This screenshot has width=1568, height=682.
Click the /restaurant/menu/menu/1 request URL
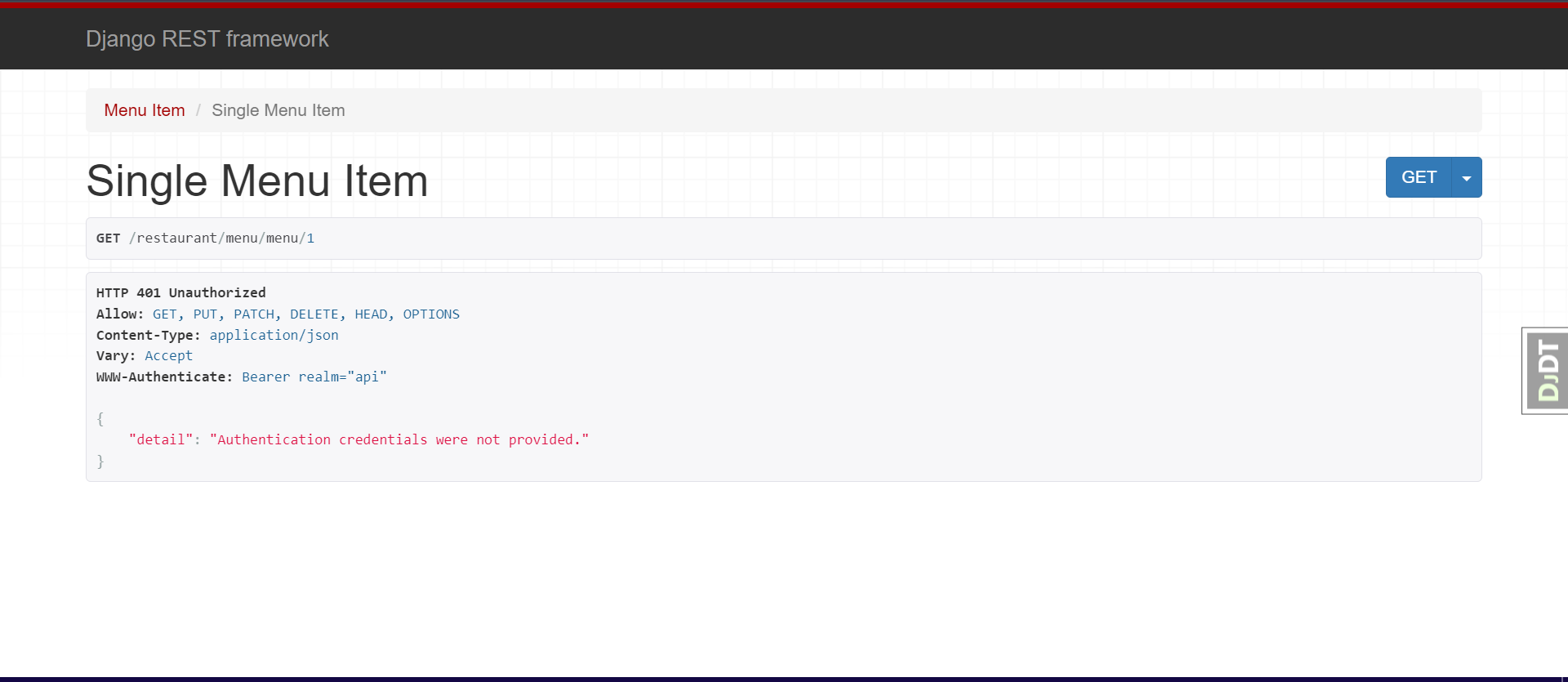pyautogui.click(x=221, y=238)
